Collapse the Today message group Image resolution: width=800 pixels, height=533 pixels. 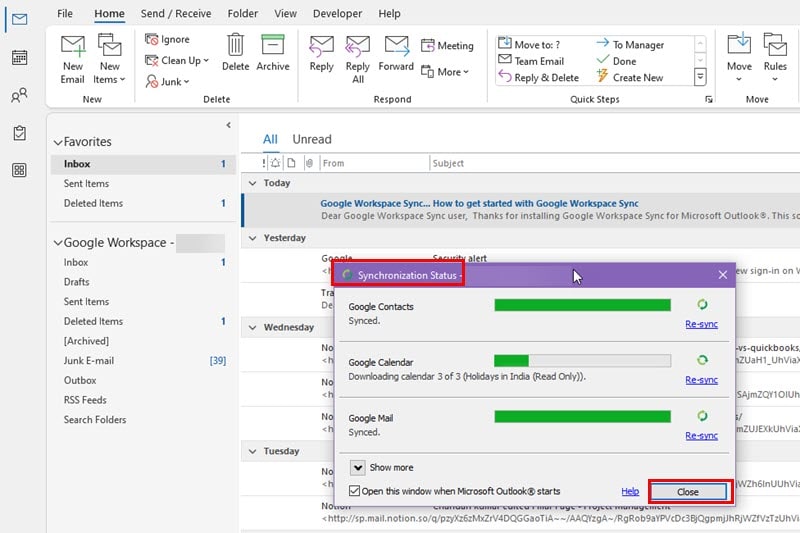pos(253,183)
